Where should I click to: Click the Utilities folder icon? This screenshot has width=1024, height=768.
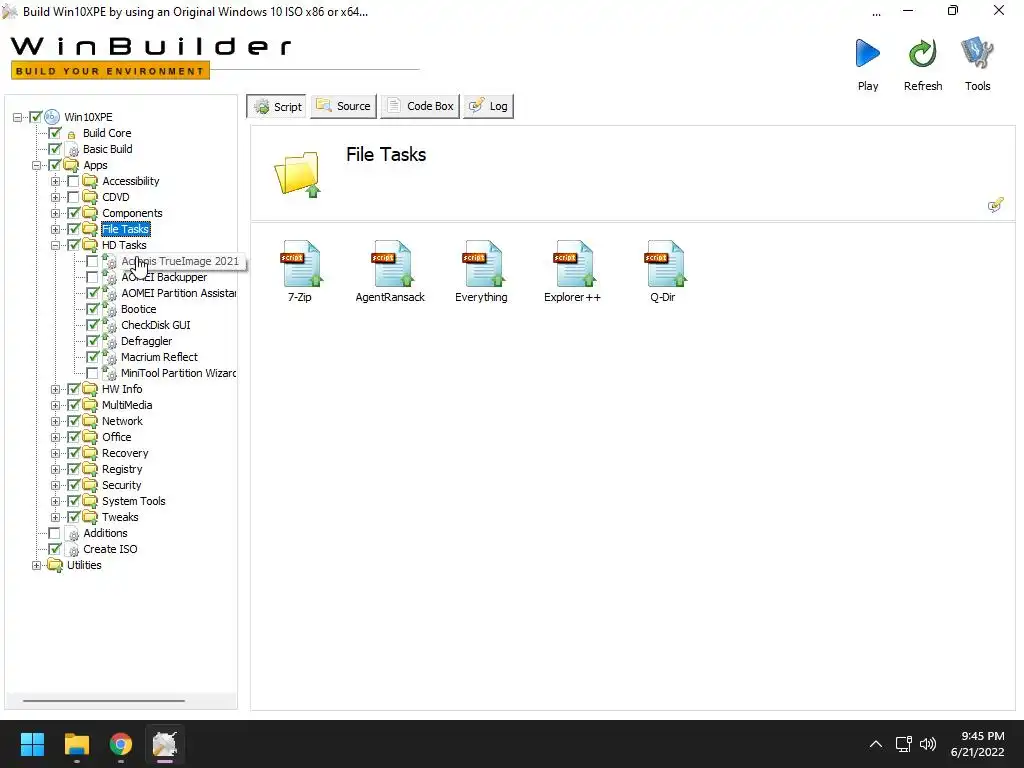(x=55, y=565)
